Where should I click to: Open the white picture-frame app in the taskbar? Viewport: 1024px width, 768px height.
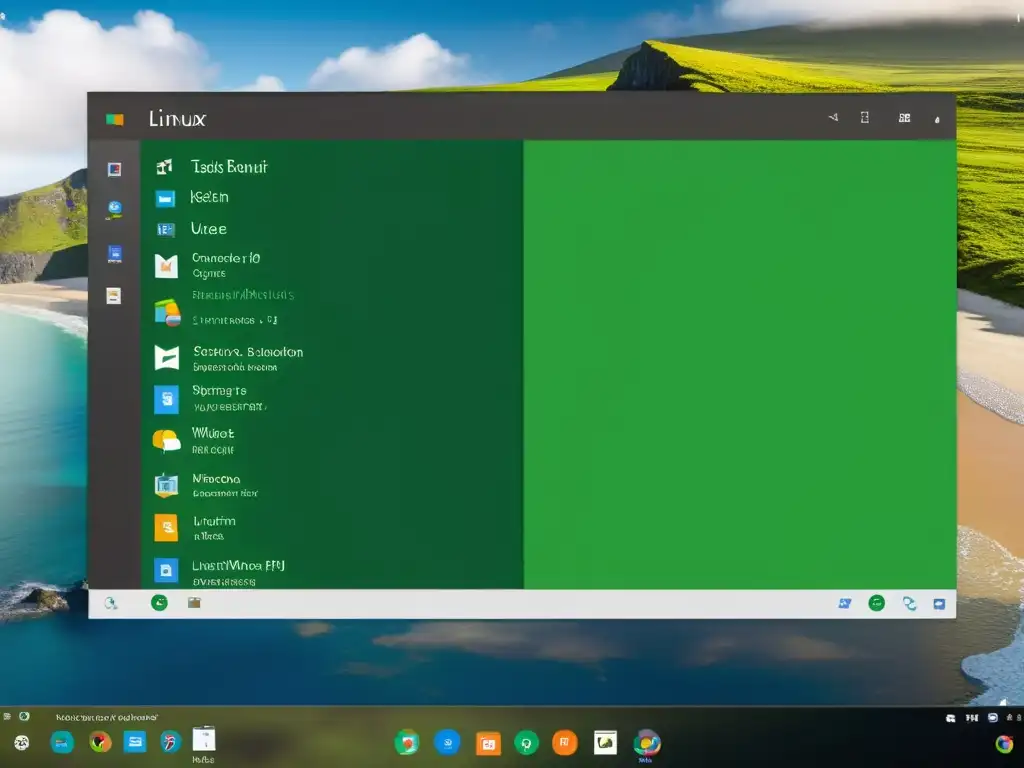[x=605, y=743]
